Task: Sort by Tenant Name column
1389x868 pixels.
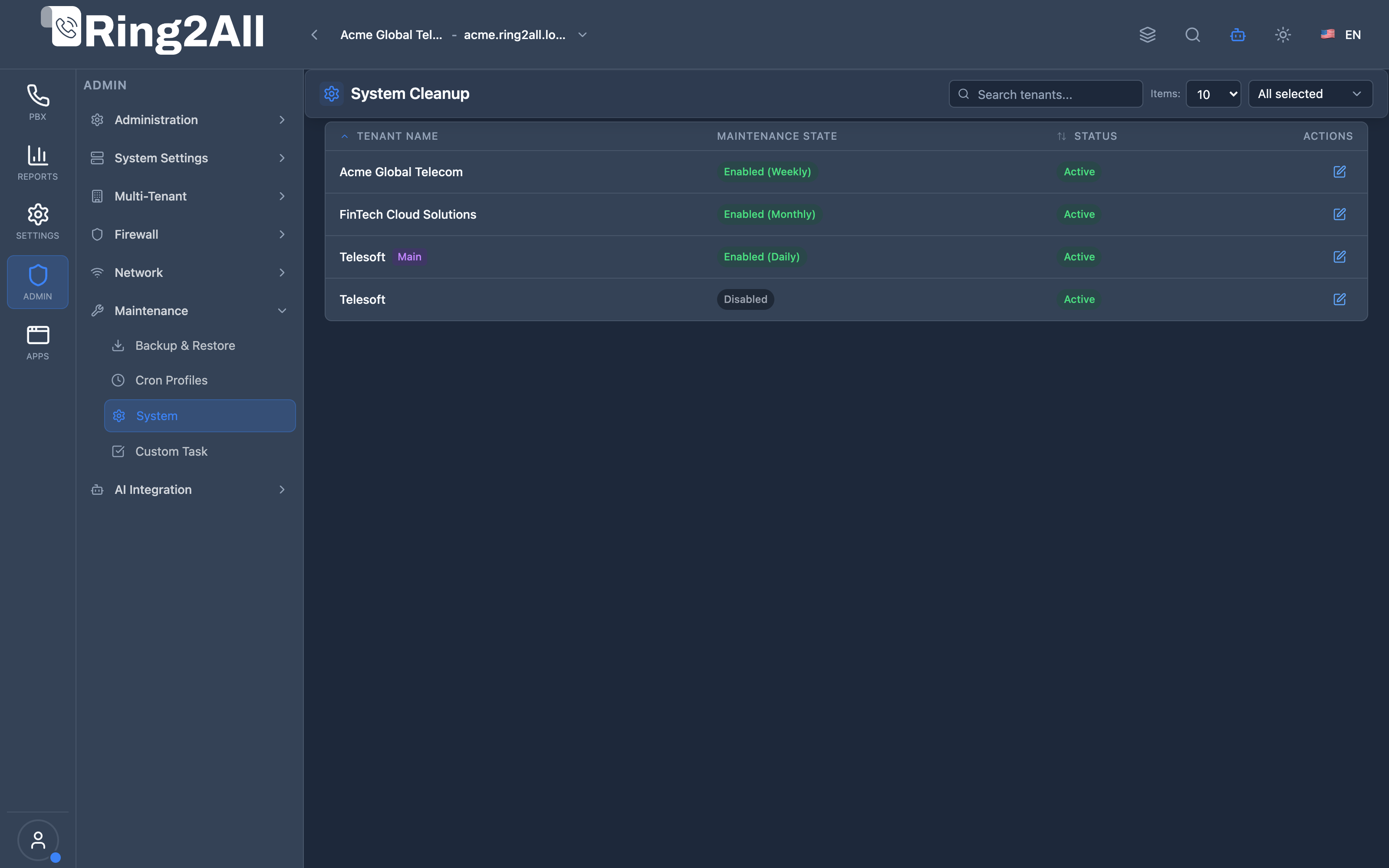Action: 390,136
